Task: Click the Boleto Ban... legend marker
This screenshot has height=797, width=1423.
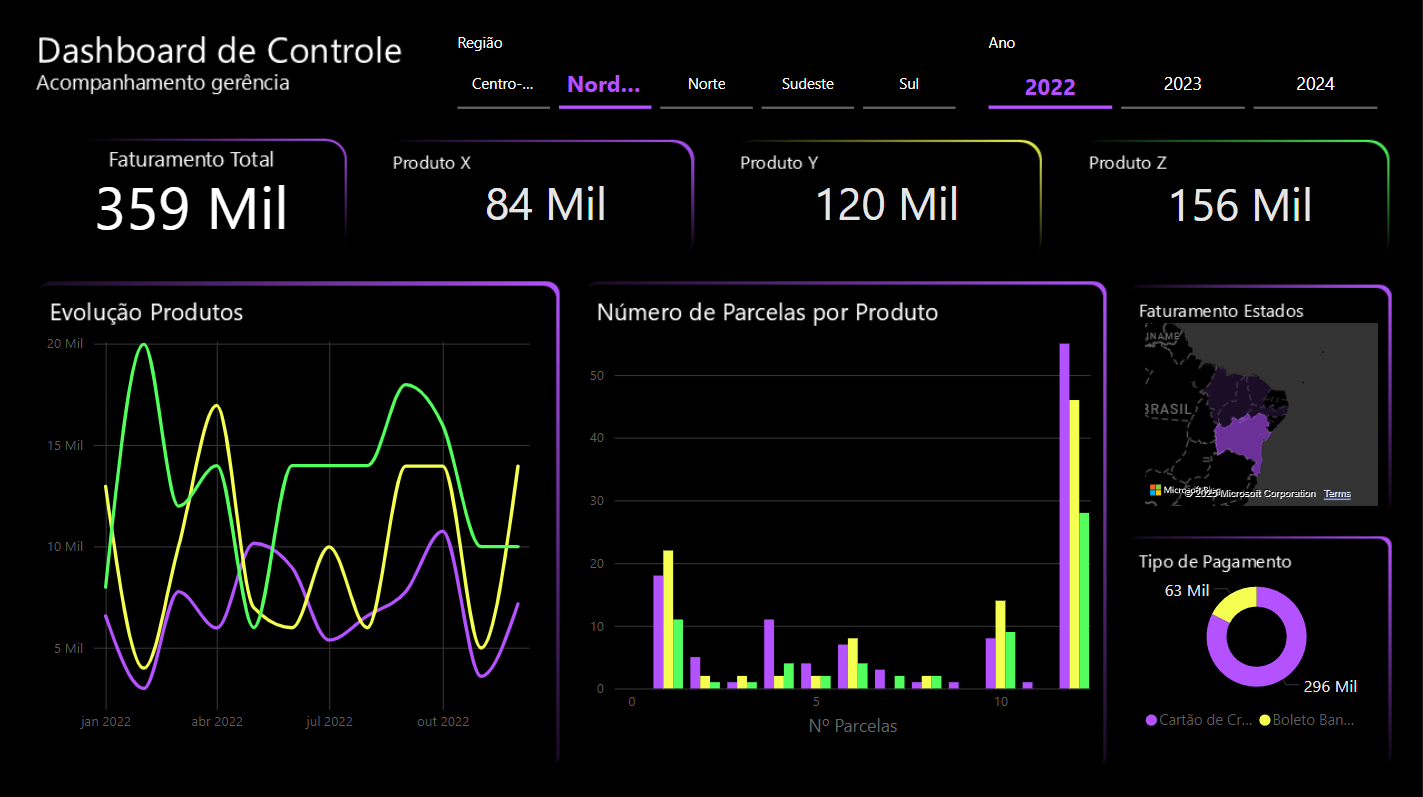Action: pyautogui.click(x=1265, y=720)
